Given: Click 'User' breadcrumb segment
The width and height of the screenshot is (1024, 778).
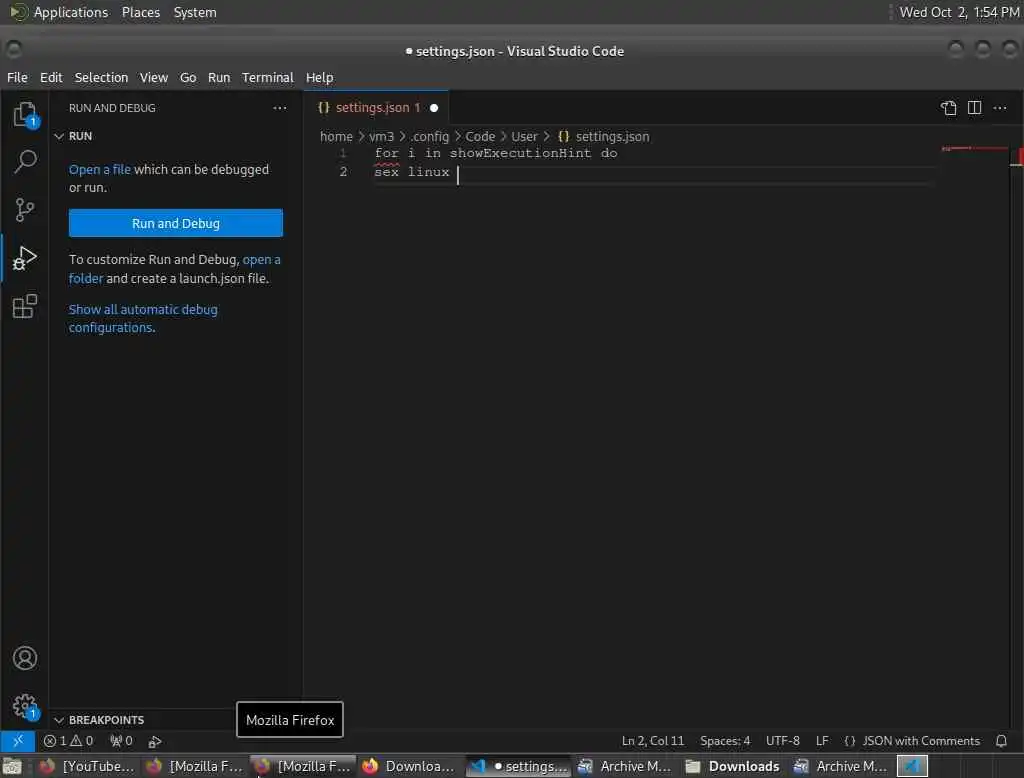Looking at the screenshot, I should coord(524,137).
